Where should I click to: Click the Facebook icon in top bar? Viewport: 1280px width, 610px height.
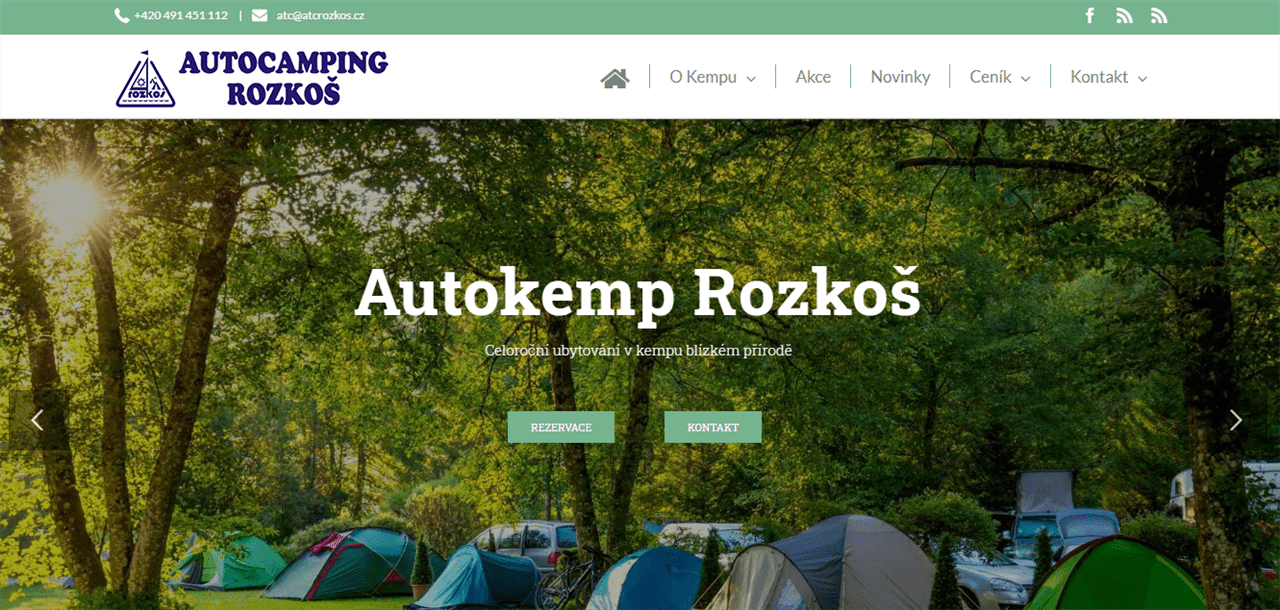tap(1090, 16)
